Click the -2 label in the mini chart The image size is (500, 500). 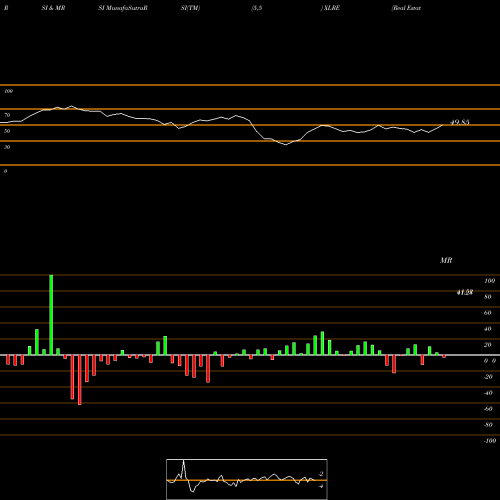point(321,474)
